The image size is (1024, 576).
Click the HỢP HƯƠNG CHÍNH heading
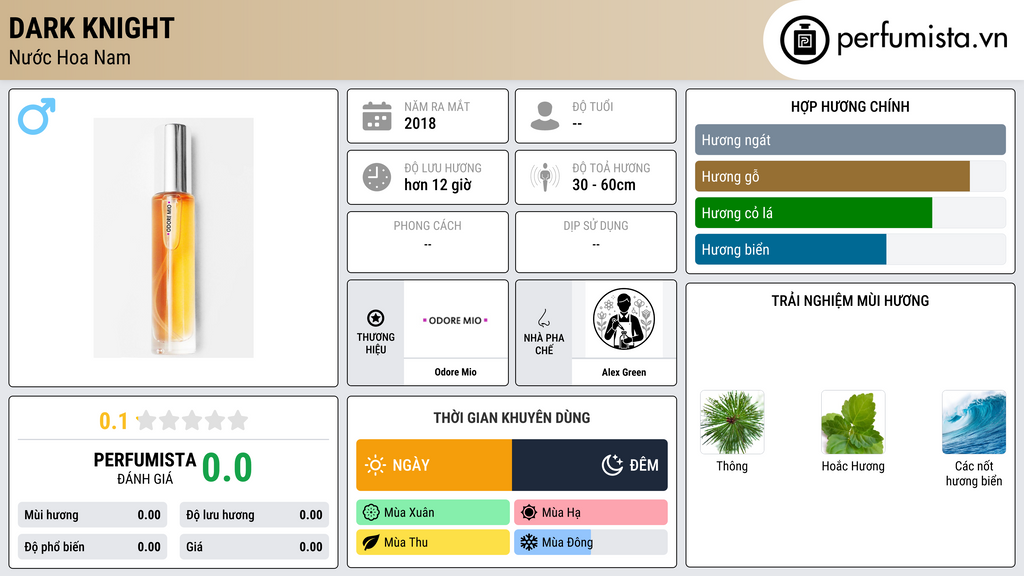click(850, 106)
